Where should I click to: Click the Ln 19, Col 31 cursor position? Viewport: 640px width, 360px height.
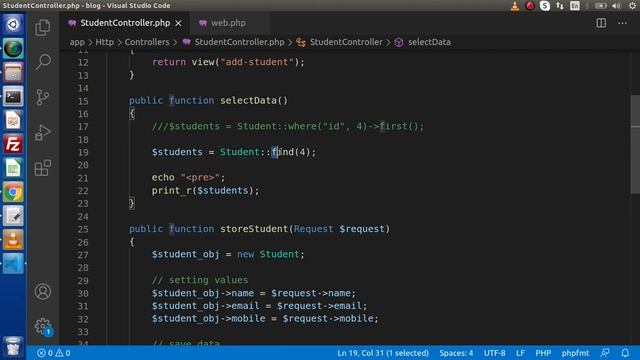[383, 353]
